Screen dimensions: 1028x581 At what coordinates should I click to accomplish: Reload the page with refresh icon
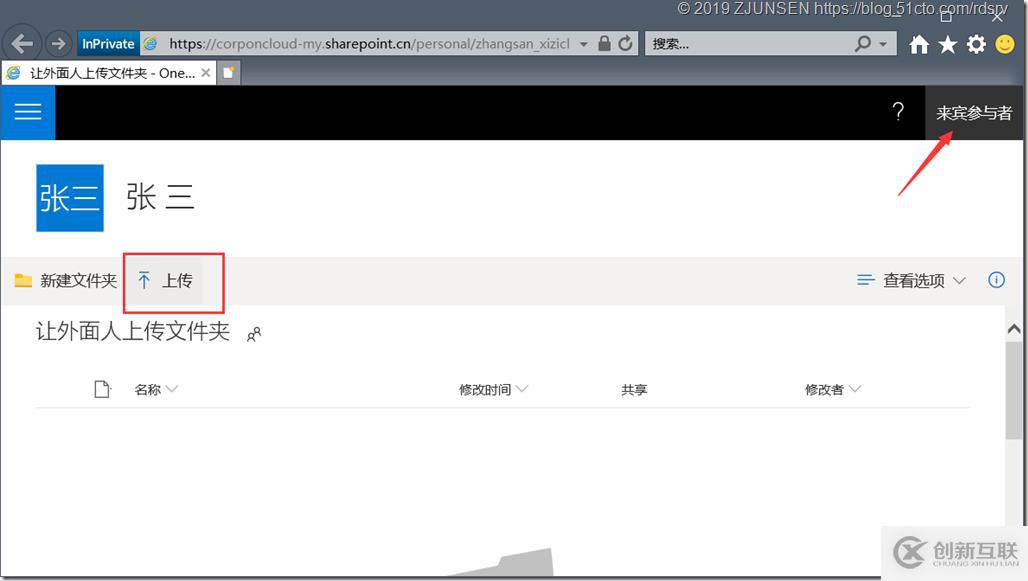(625, 44)
